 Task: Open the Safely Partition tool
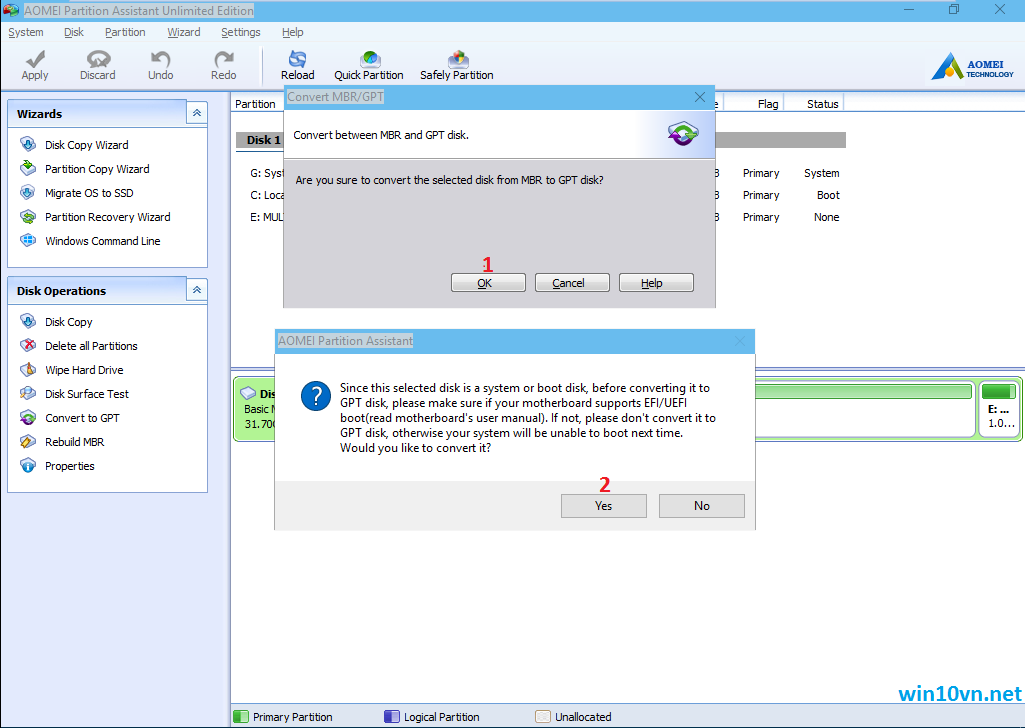click(457, 65)
